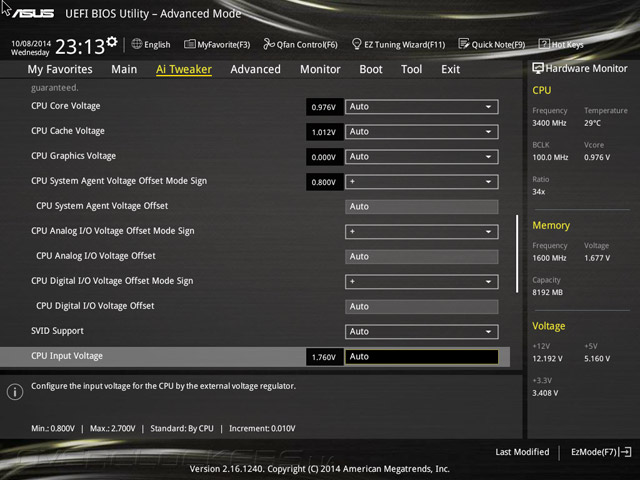Open the Exit tab
This screenshot has width=640, height=480.
[451, 69]
